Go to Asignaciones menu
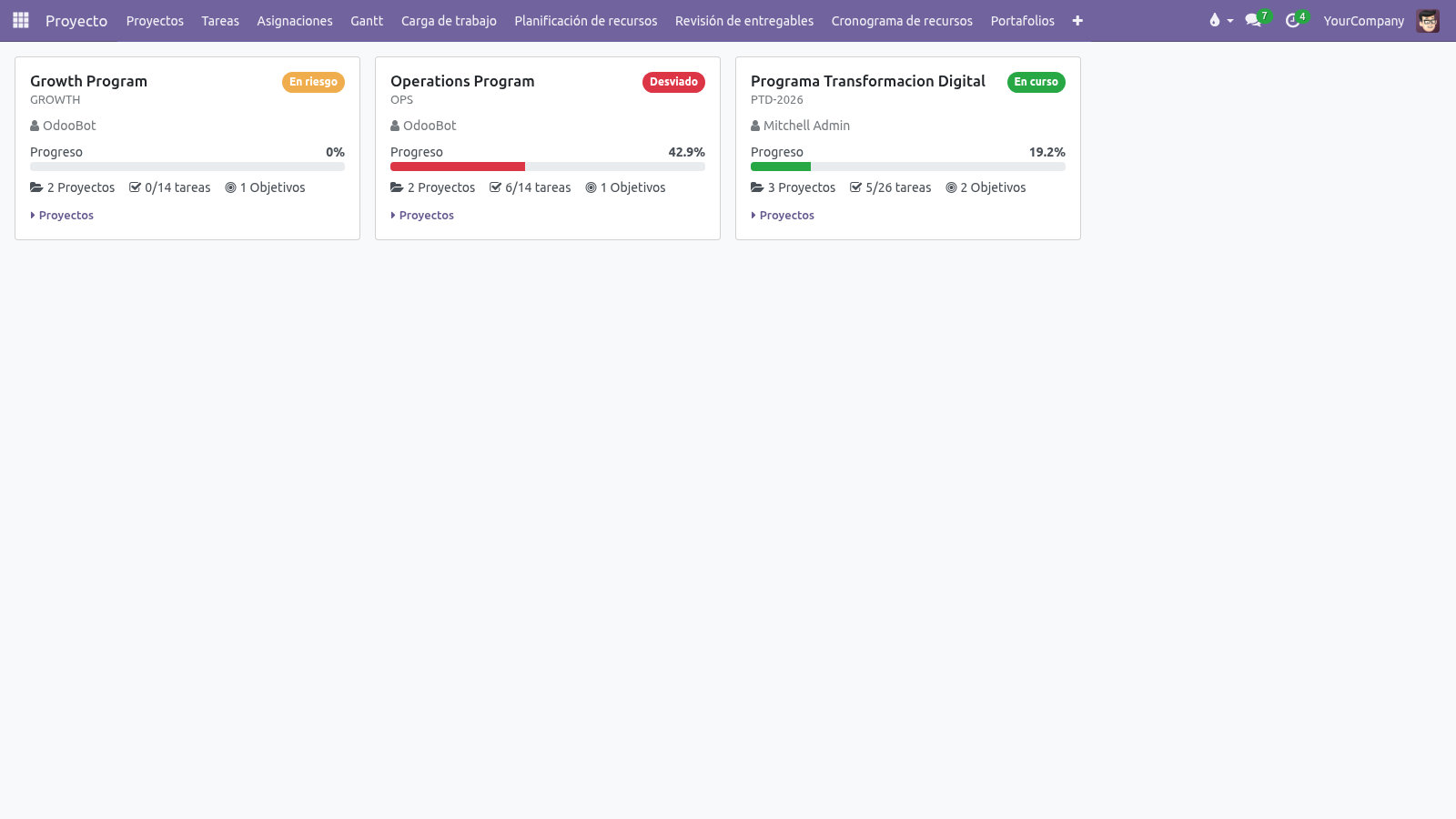The width and height of the screenshot is (1456, 819). pos(295,21)
